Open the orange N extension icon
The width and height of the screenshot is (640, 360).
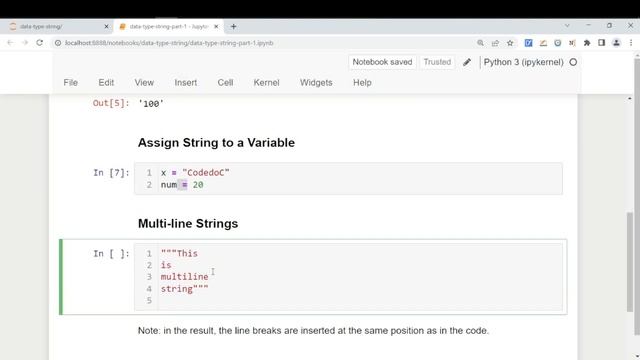[572, 43]
